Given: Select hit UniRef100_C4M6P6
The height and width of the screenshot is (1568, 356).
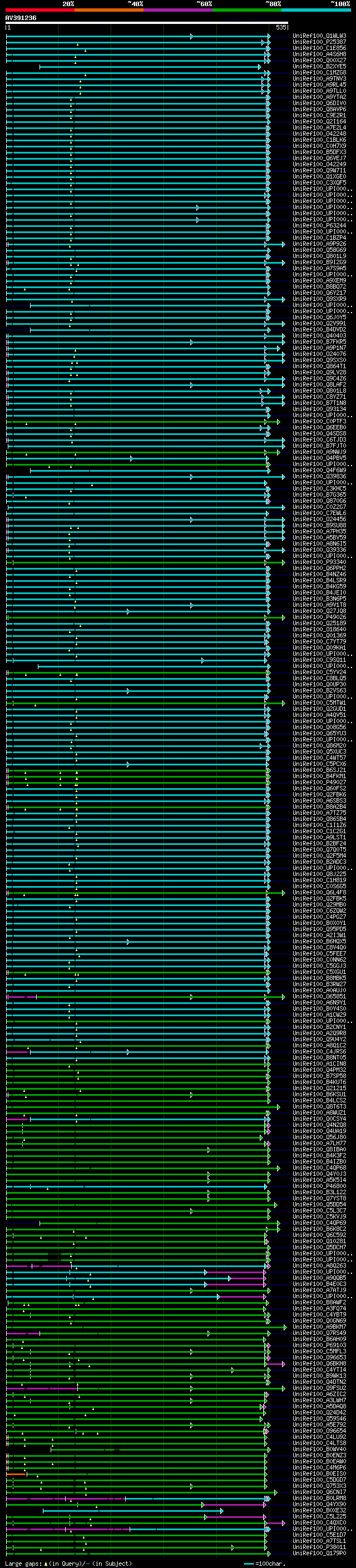Looking at the screenshot, I should pyautogui.click(x=319, y=1467).
